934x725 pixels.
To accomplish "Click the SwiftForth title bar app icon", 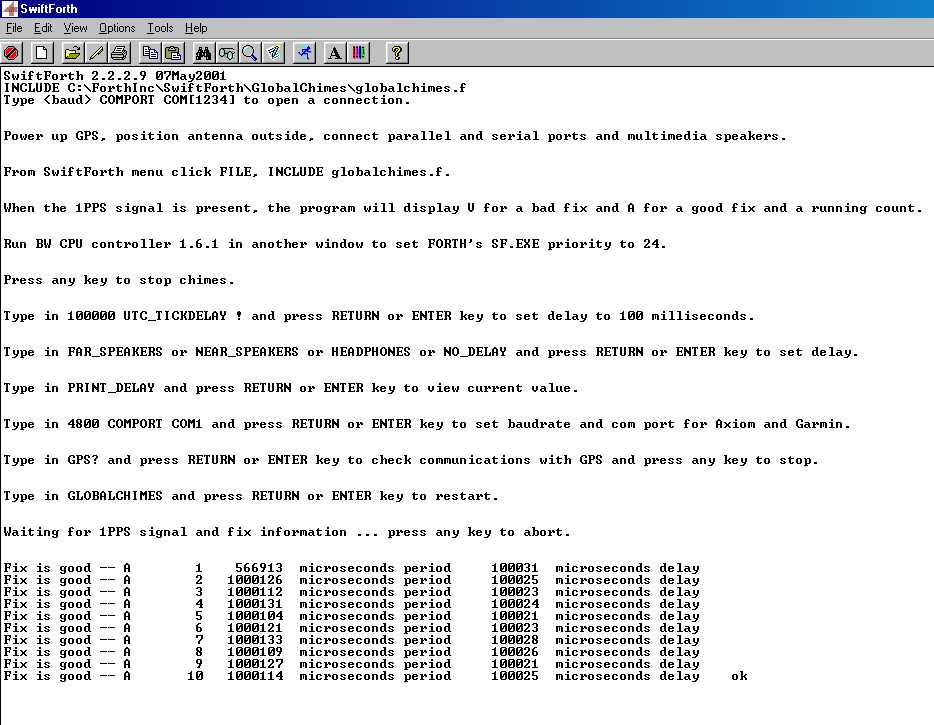I will (10, 8).
